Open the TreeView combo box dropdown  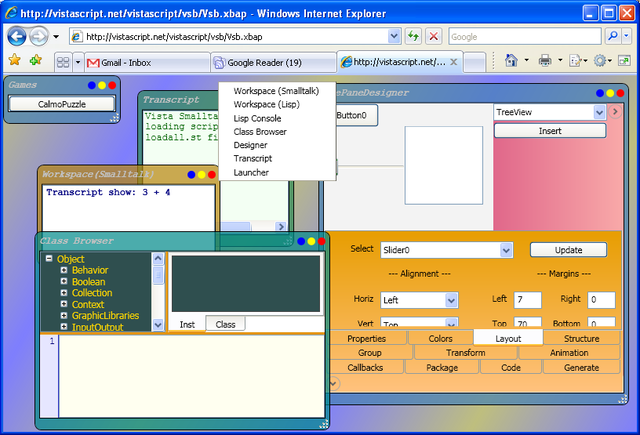coord(599,112)
